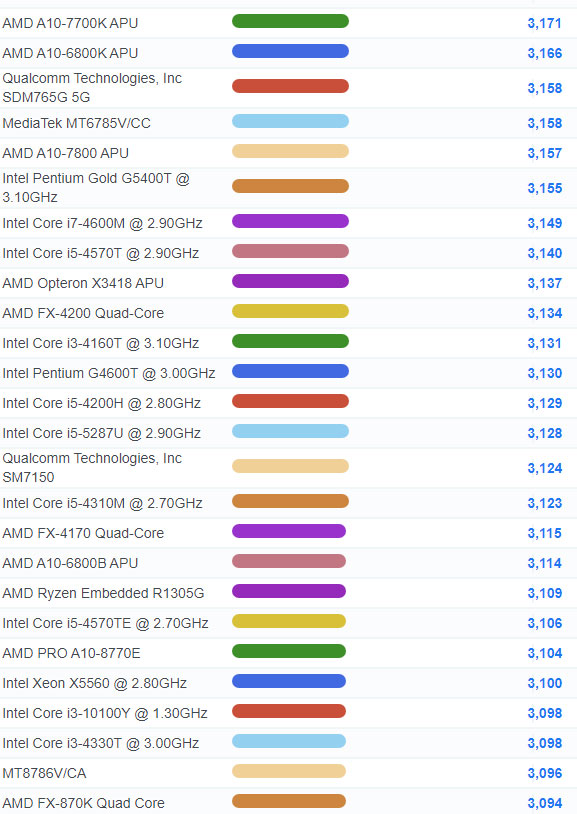This screenshot has height=814, width=577.
Task: Click blue bar beside AMD A10-6800K APU
Action: 290,51
